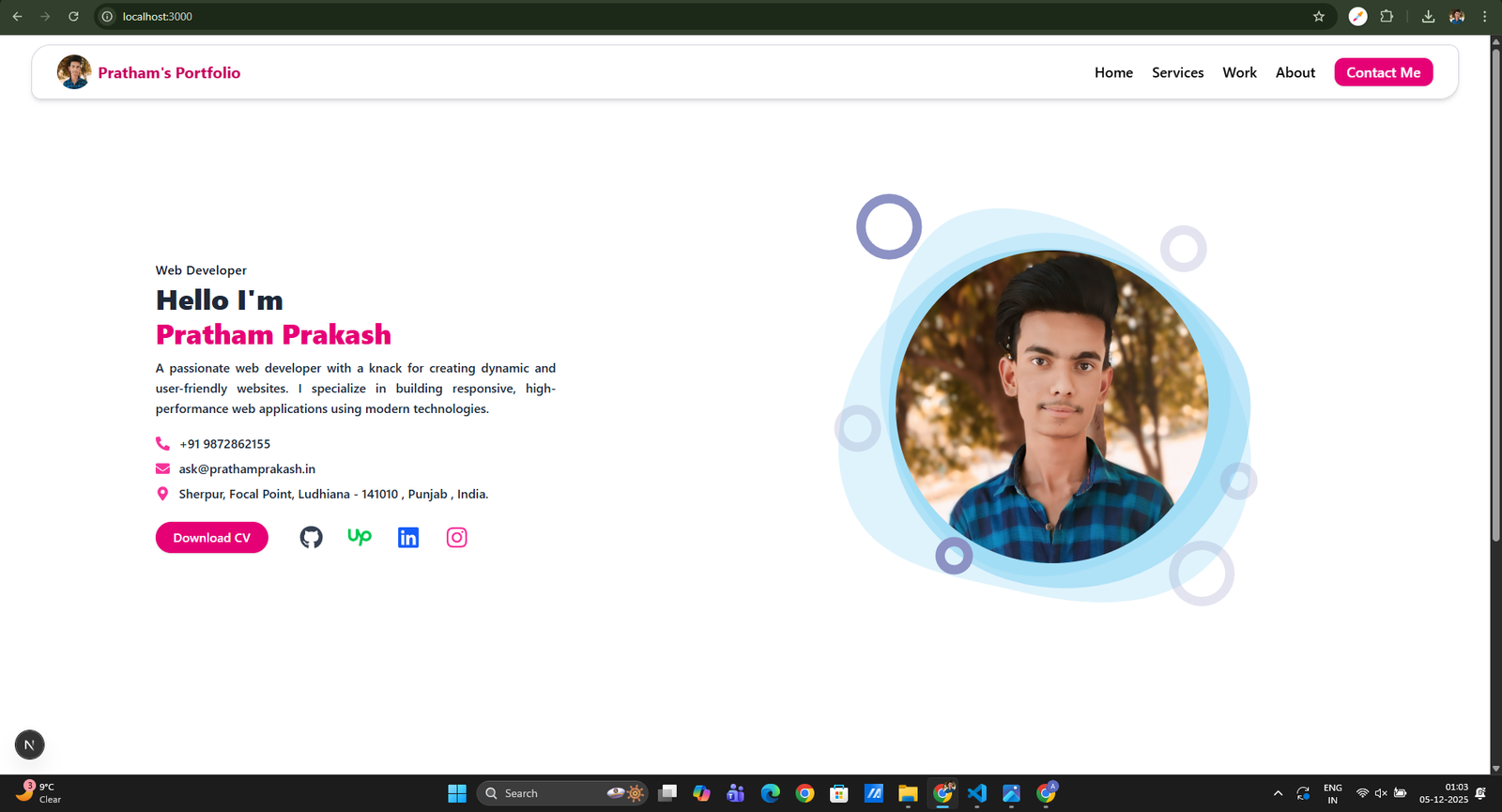Click the Download CV button
The image size is (1502, 812).
point(212,537)
